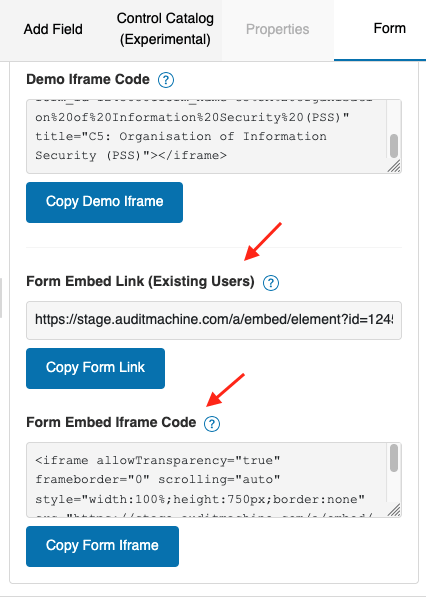Grab resize handle of Form Embed Iframe textarea
Image resolution: width=426 pixels, height=597 pixels.
pos(394,510)
